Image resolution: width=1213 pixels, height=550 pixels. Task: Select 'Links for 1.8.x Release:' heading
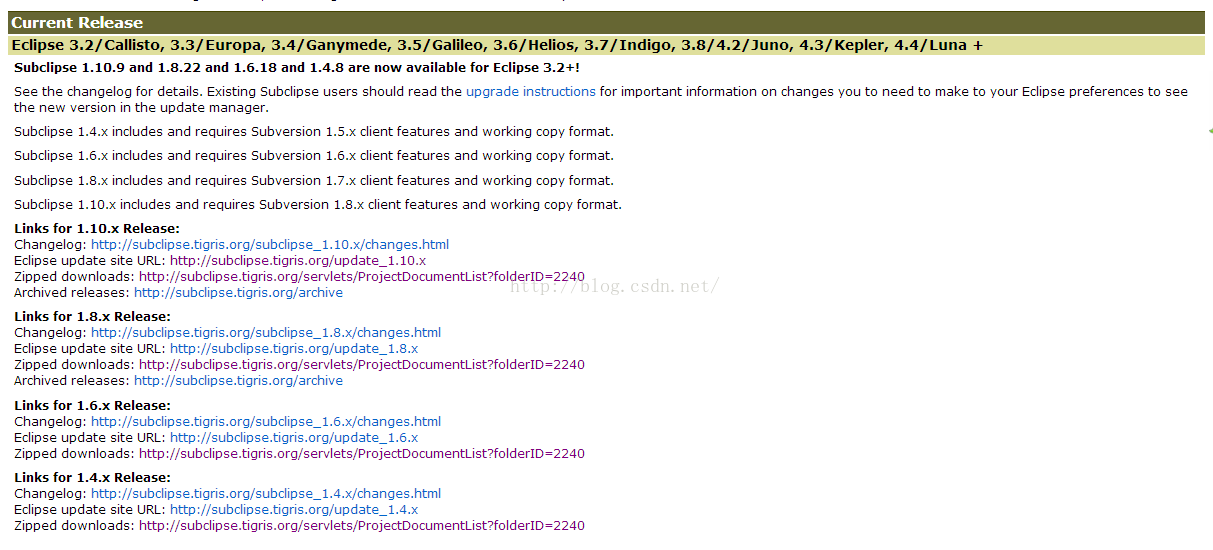[93, 317]
